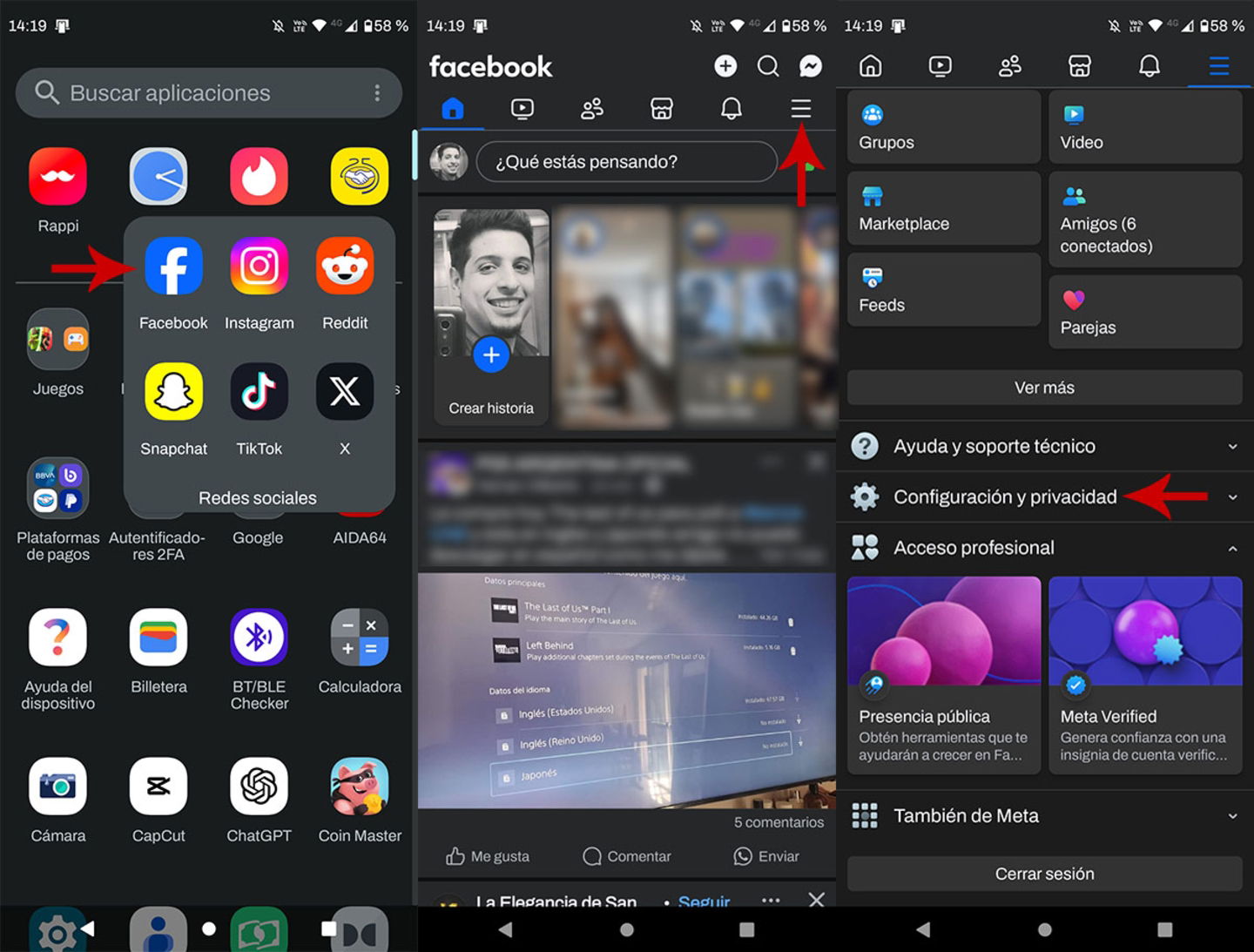This screenshot has height=952, width=1254.
Task: Launch Ayuda del dispositivo app
Action: point(57,637)
